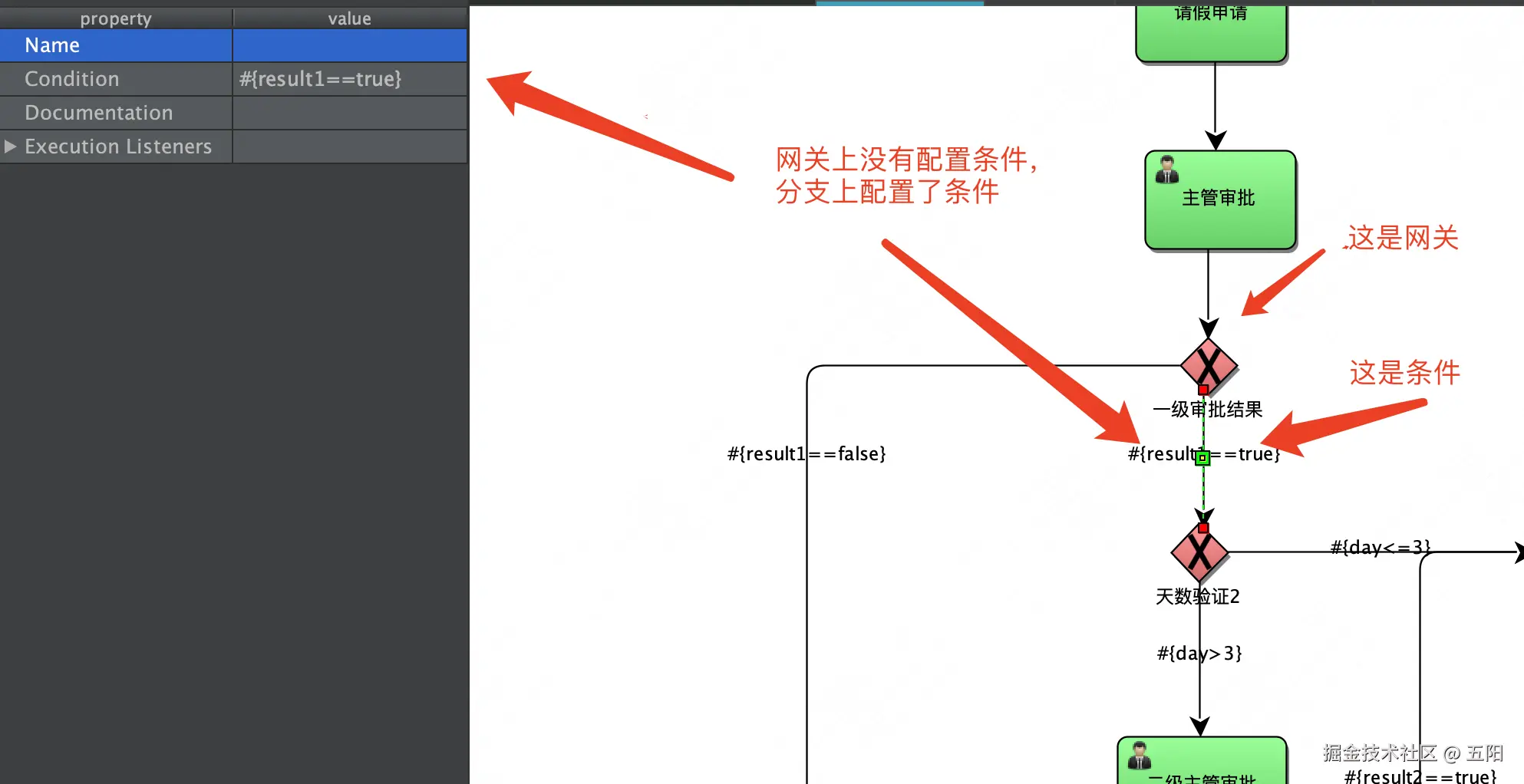Image resolution: width=1524 pixels, height=784 pixels.
Task: Select the #{day<=3} condition label
Action: (1381, 547)
